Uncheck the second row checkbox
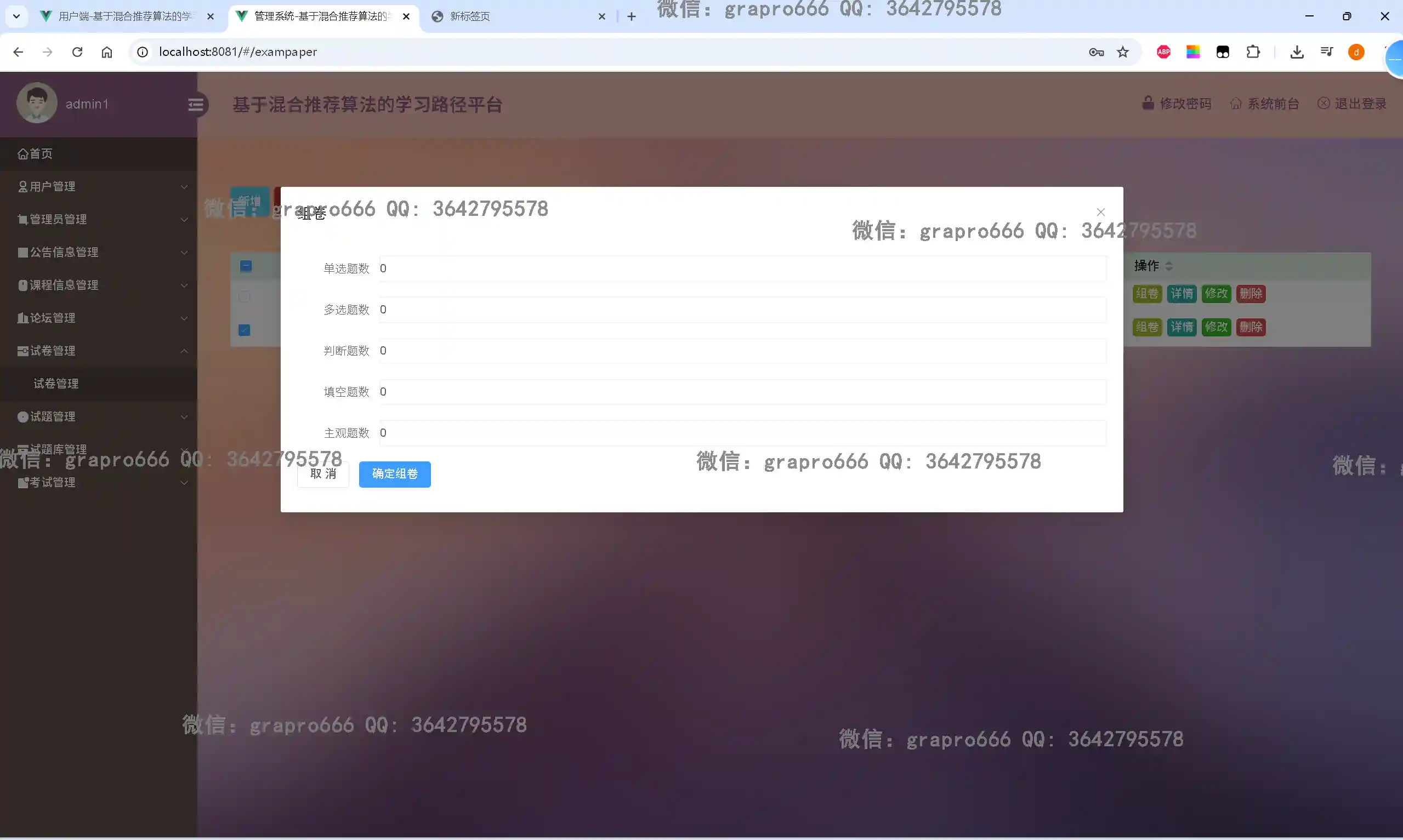The height and width of the screenshot is (840, 1403). 244,330
